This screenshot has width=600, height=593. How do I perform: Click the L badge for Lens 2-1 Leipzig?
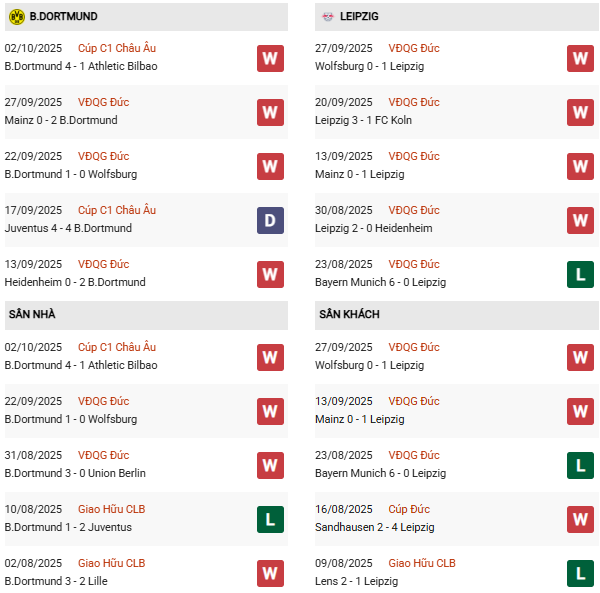580,573
